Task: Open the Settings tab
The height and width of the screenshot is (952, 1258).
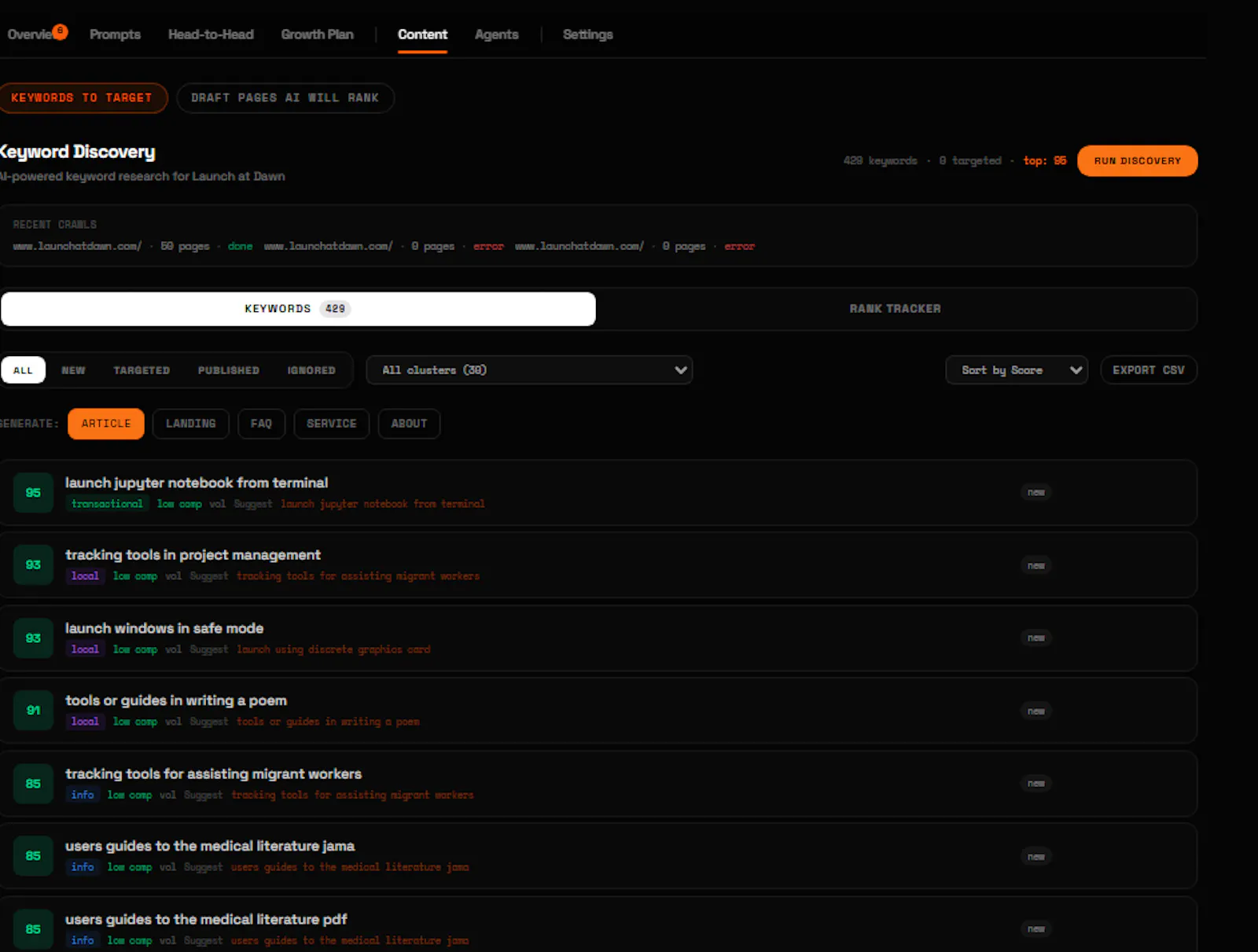Action: pyautogui.click(x=587, y=35)
